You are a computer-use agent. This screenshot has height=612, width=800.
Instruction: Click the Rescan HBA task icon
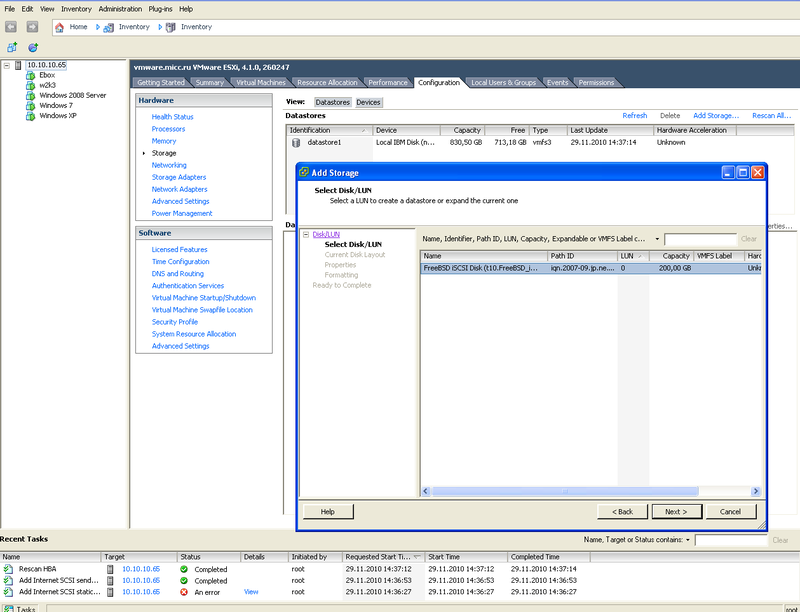click(8, 569)
